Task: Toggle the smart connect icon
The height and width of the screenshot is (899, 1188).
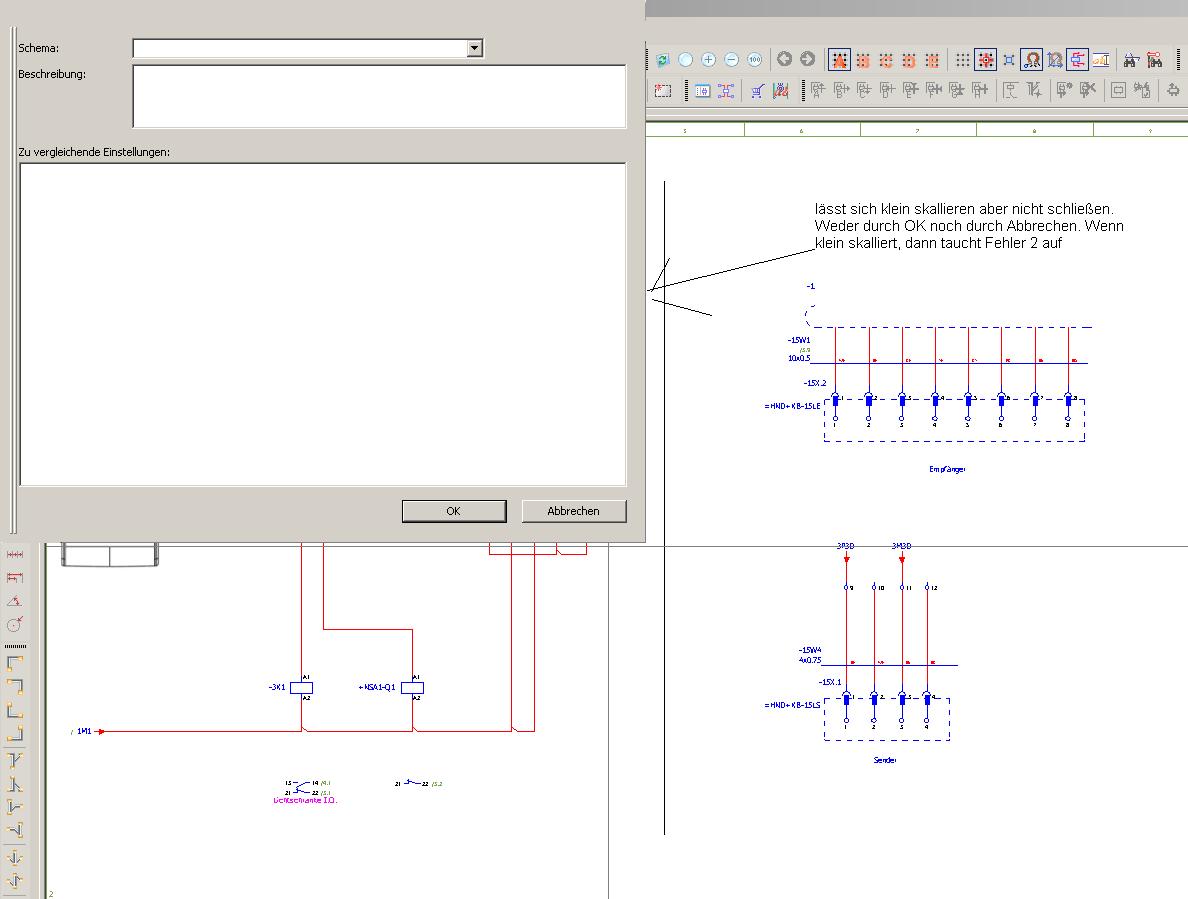Action: pyautogui.click(x=1077, y=59)
